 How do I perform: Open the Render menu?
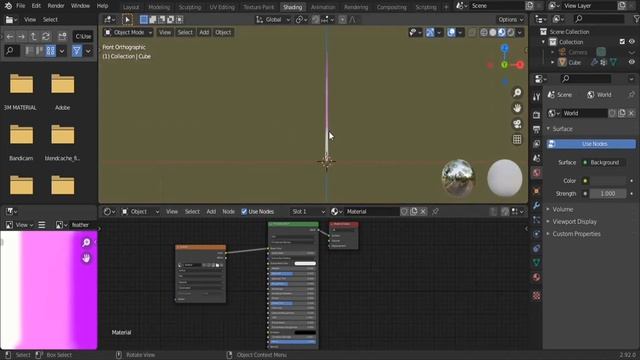(56, 6)
